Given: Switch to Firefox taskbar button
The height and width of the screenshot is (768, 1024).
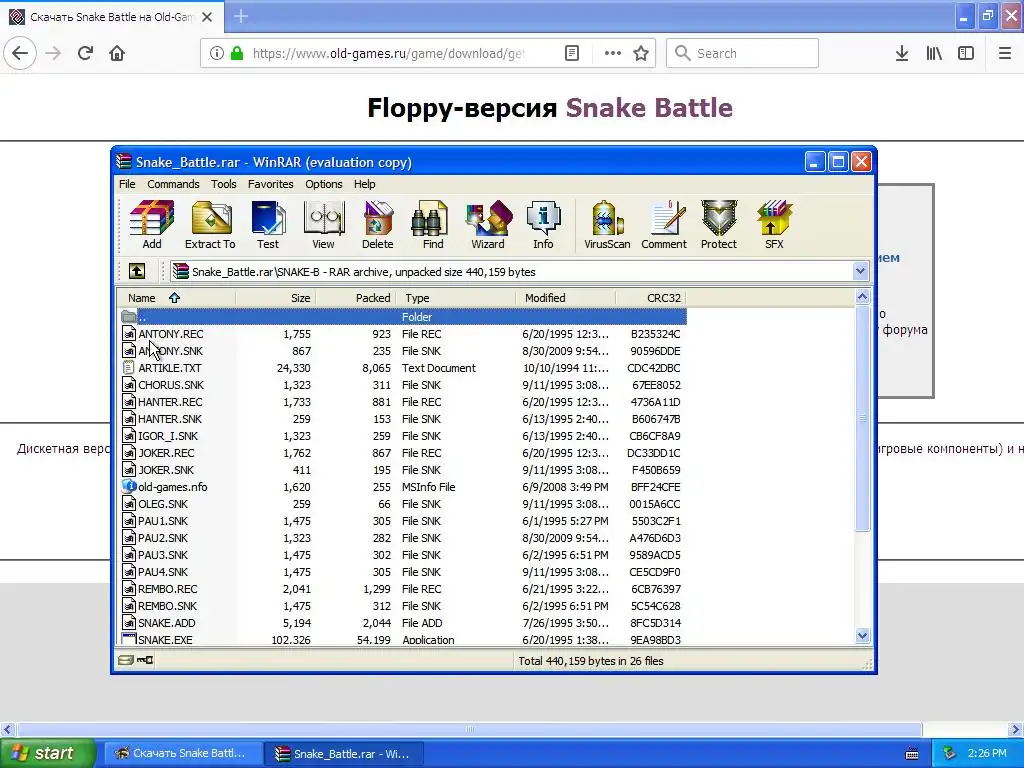Looking at the screenshot, I should click(183, 753).
